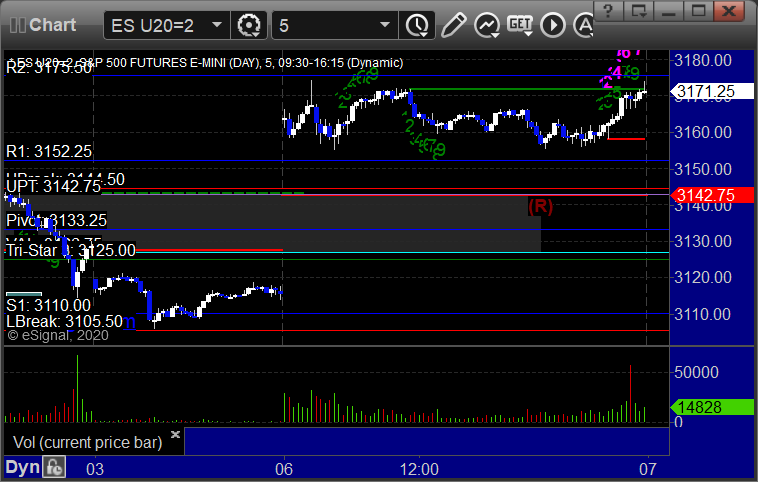Click the dock window button in title bar

point(639,11)
